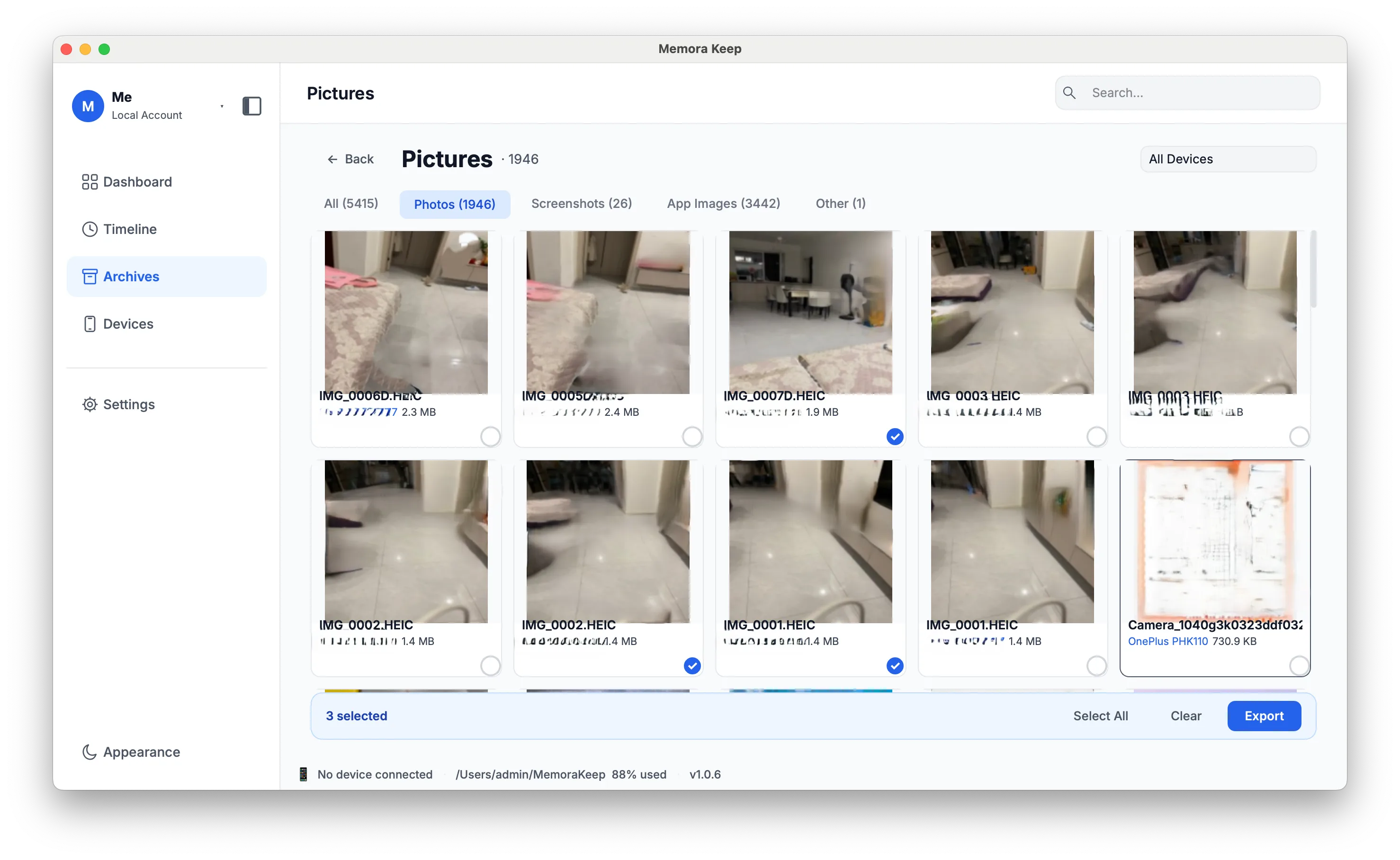Click the Appearance moon icon
Viewport: 1400px width, 860px height.
[90, 752]
